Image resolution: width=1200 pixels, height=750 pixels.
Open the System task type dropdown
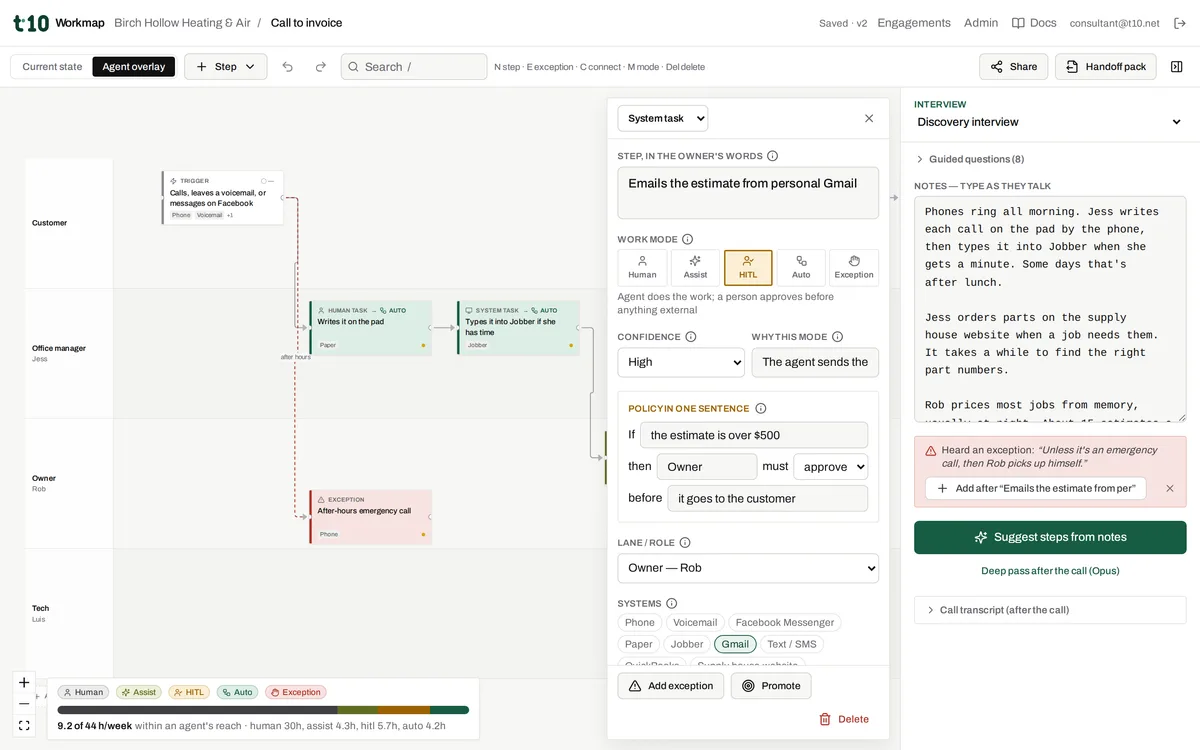[662, 118]
